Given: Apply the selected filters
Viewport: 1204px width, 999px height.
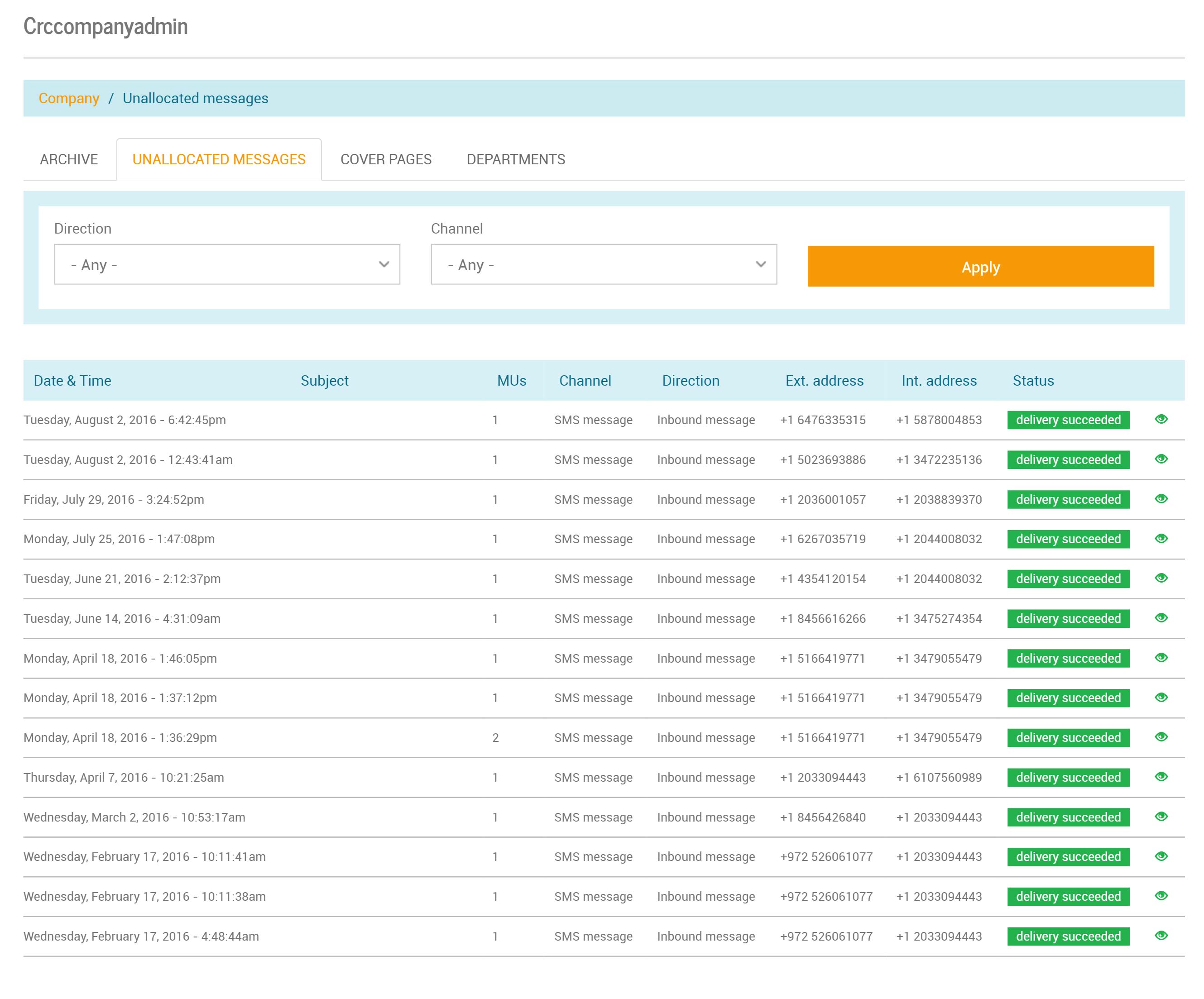Looking at the screenshot, I should (980, 267).
